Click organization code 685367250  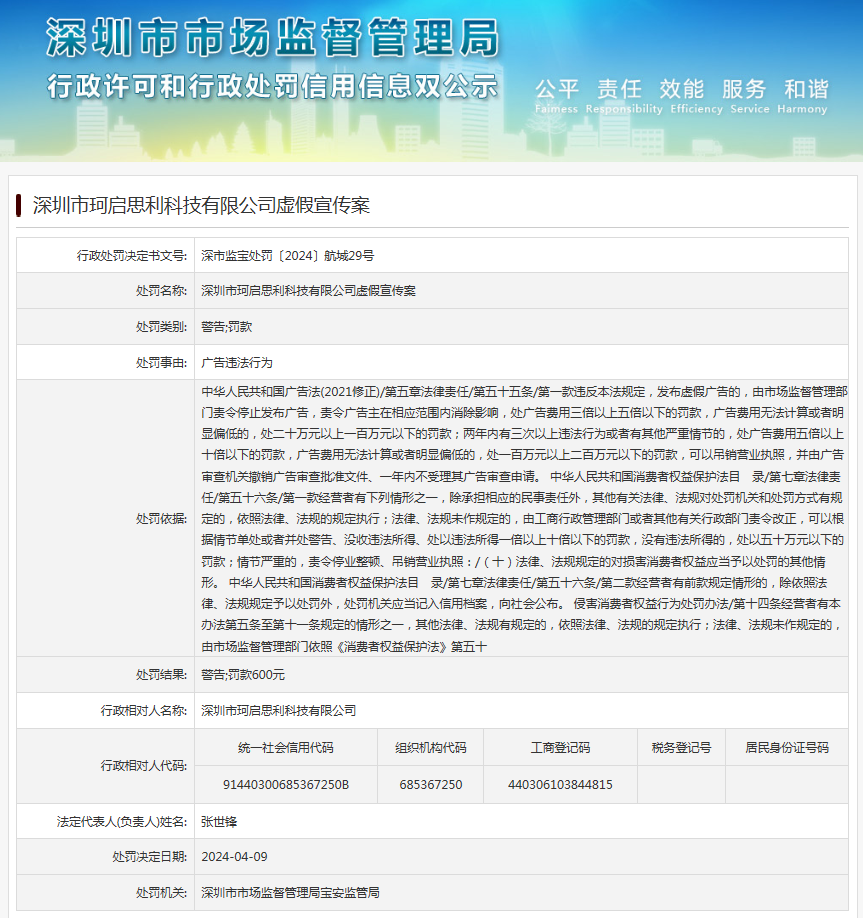pyautogui.click(x=430, y=784)
